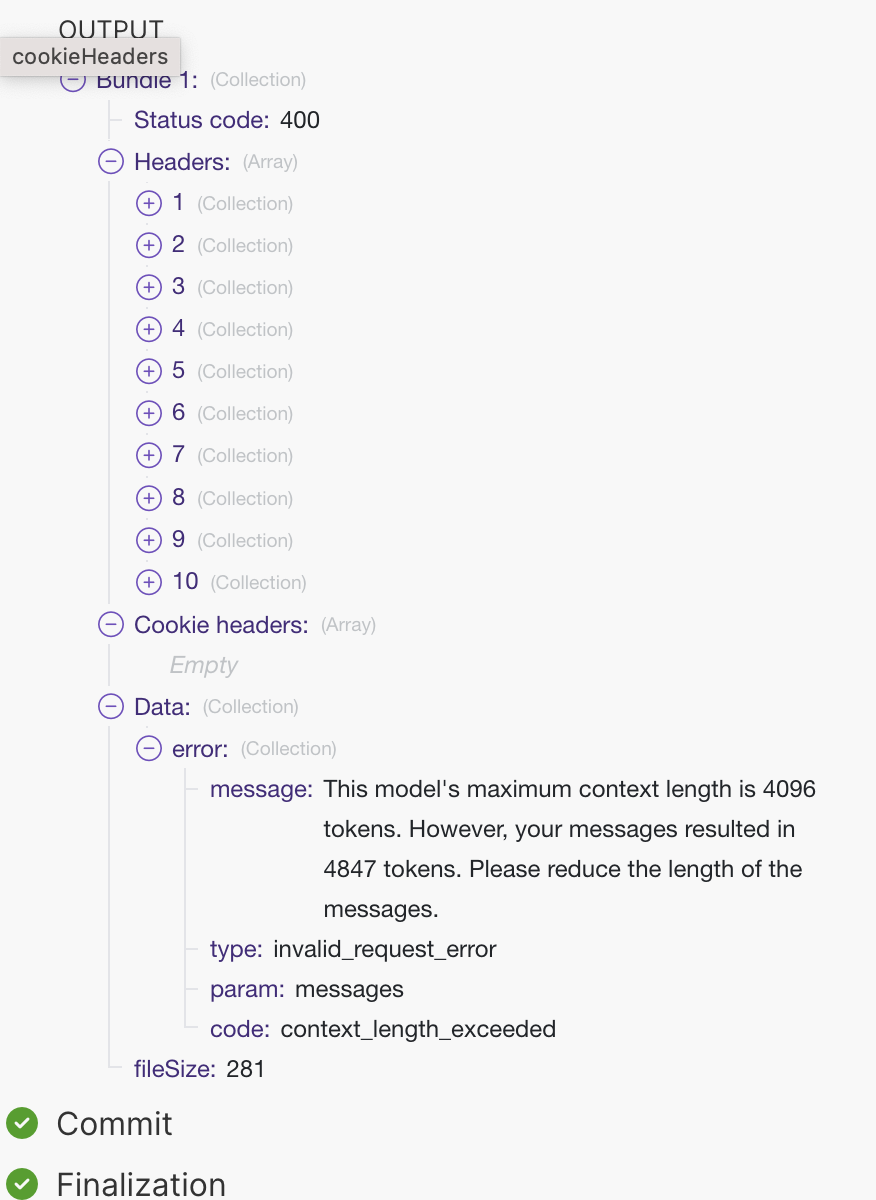This screenshot has height=1200, width=876.
Task: Expand header item 5 collection
Action: (148, 372)
